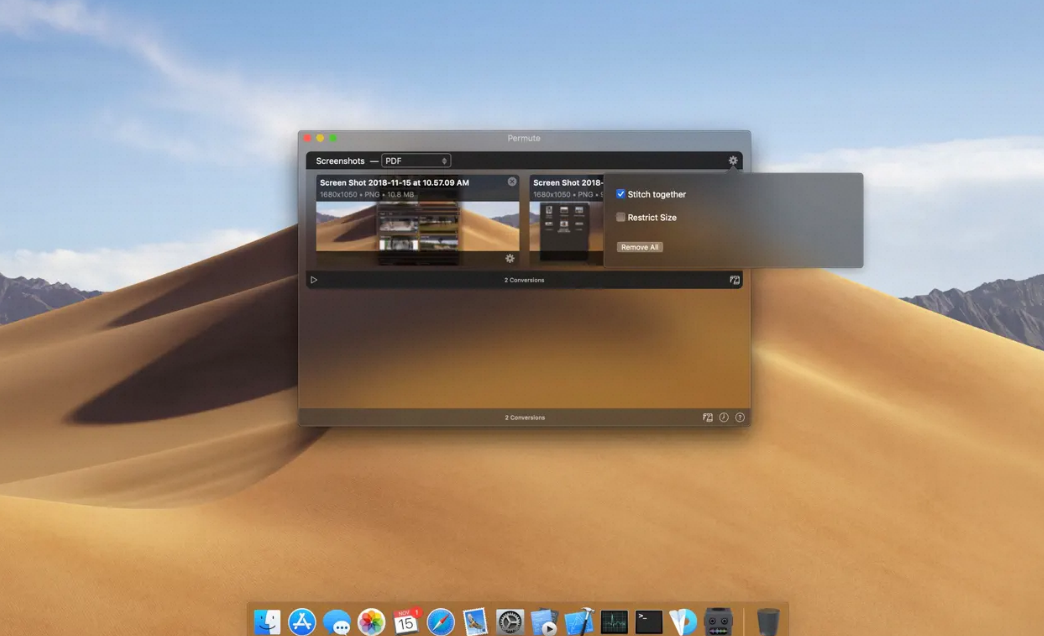Open Xcode from the dock
The width and height of the screenshot is (1044, 636).
(579, 622)
